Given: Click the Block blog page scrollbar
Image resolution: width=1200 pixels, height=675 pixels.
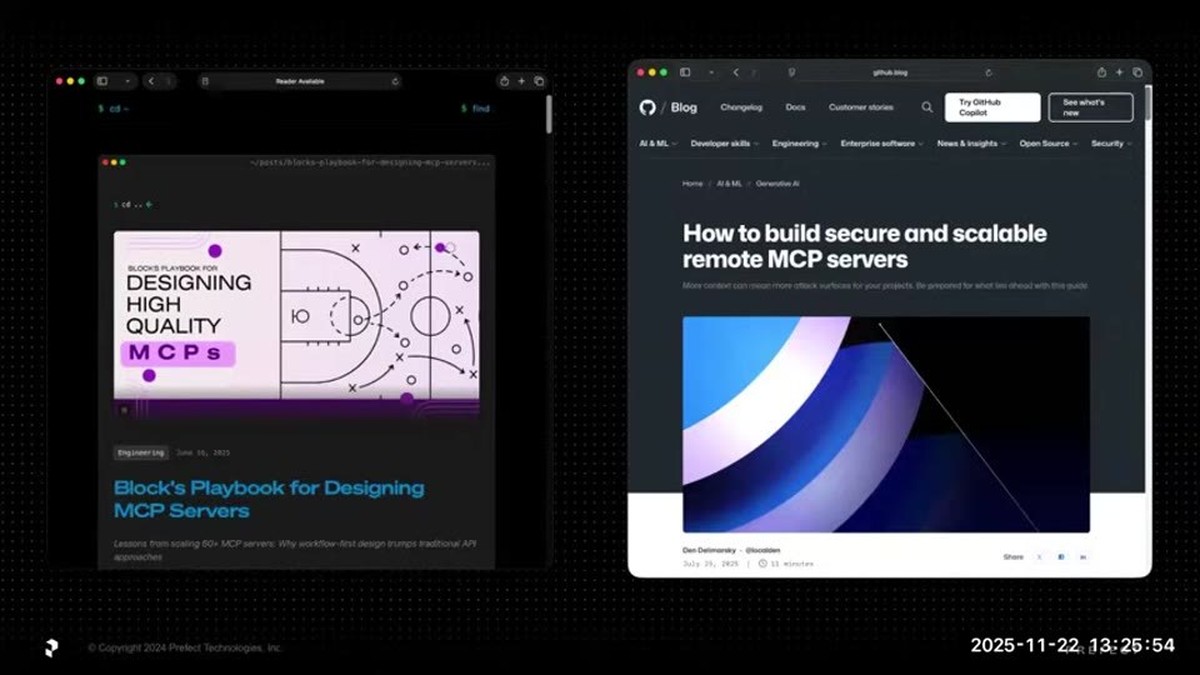Looking at the screenshot, I should pyautogui.click(x=548, y=114).
